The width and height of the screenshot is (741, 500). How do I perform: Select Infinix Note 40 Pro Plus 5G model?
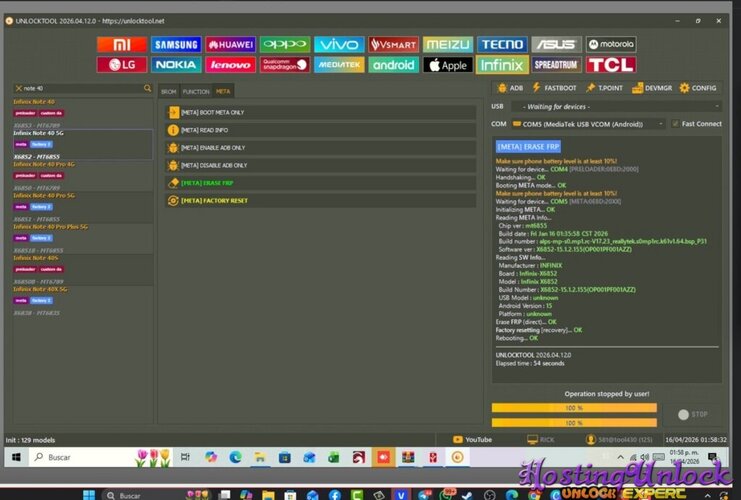[x=83, y=238]
